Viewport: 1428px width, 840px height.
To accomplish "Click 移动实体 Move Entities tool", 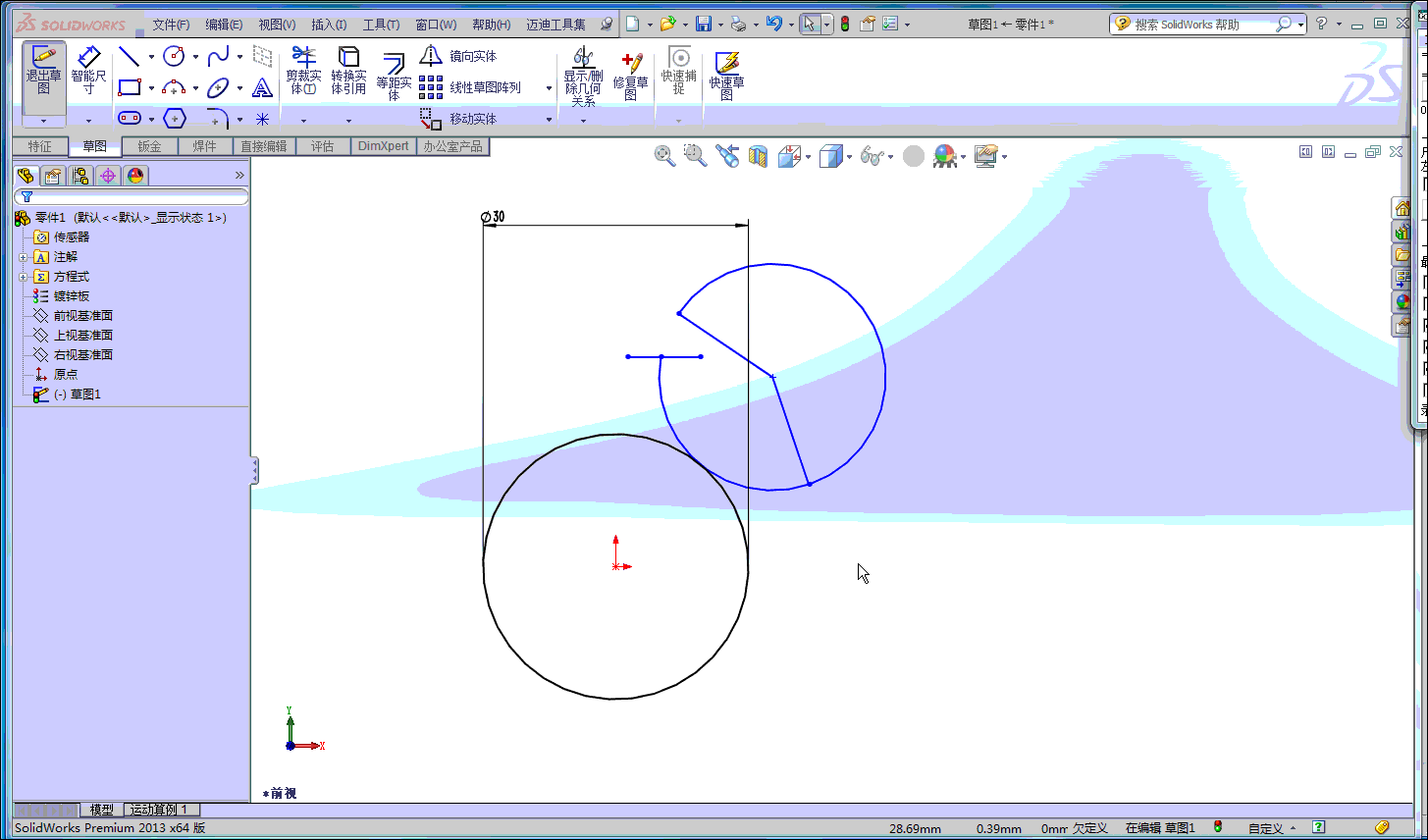I will click(459, 119).
